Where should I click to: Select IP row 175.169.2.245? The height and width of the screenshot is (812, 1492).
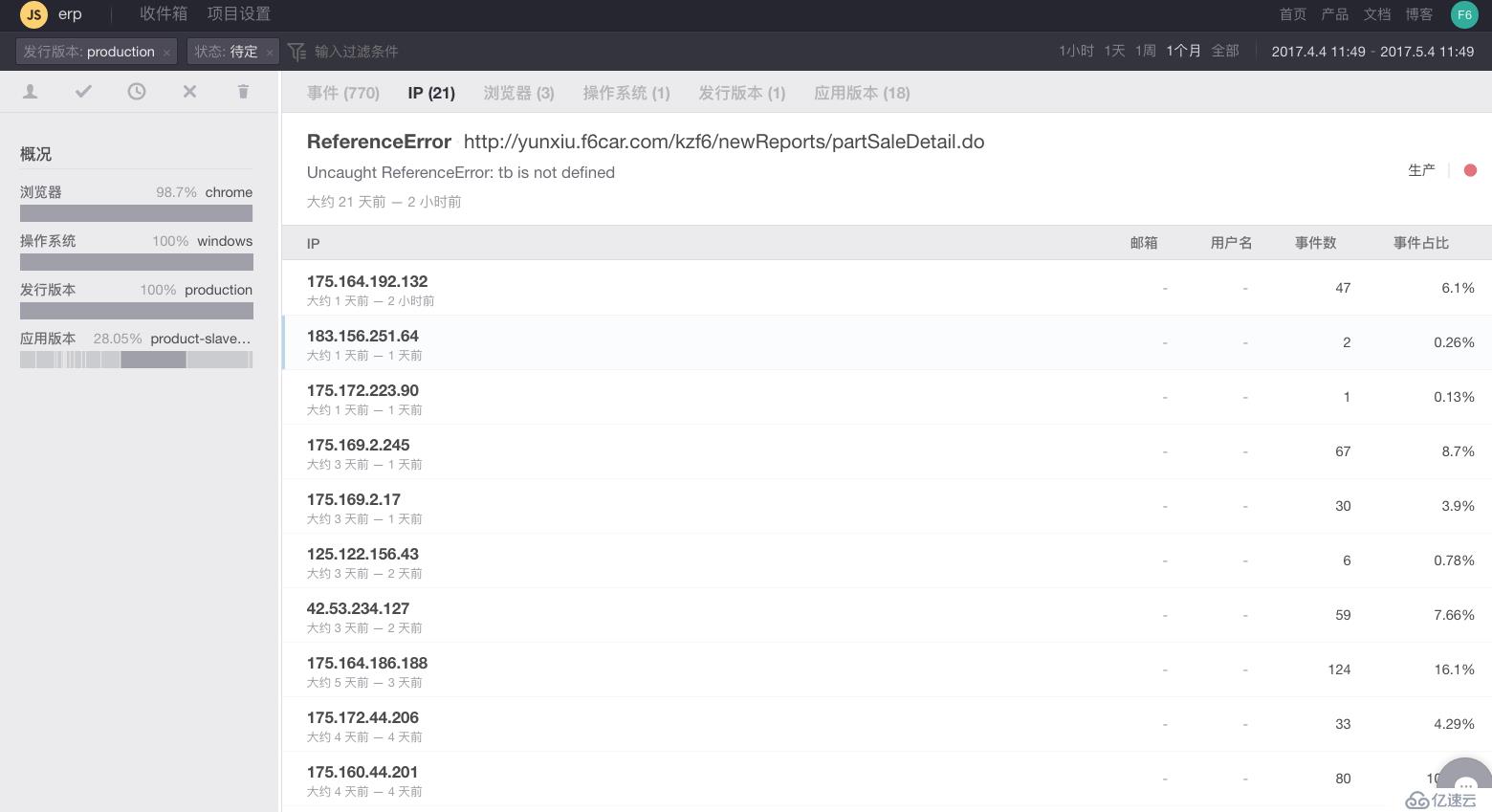pos(887,451)
